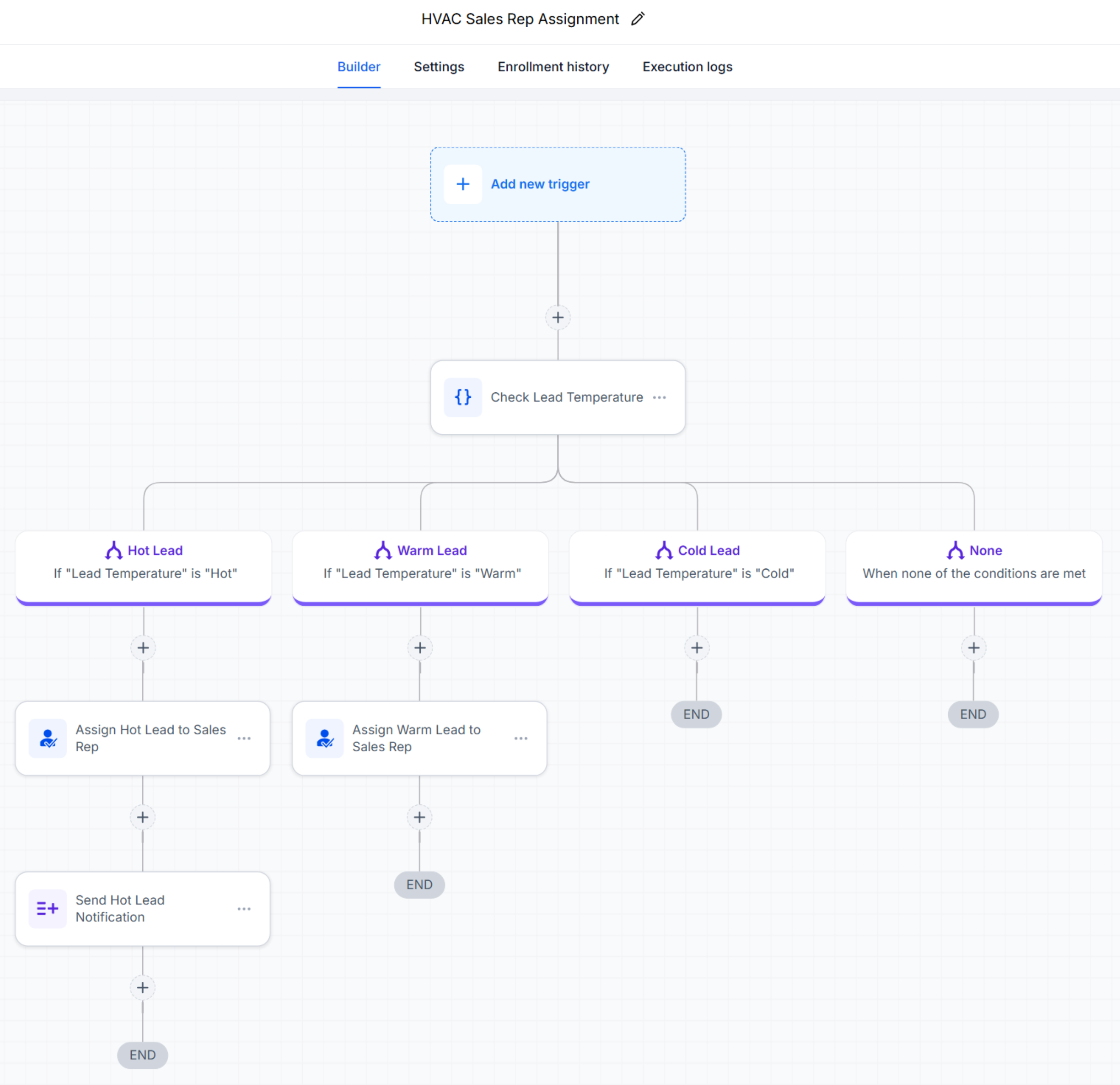Image resolution: width=1120 pixels, height=1085 pixels.
Task: Add step under Hot Lead branch
Action: (x=143, y=648)
